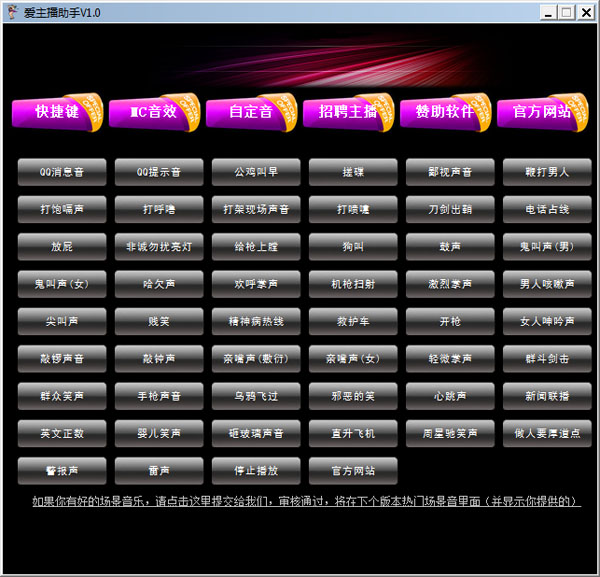Play the 英文正数 sound

(62, 433)
